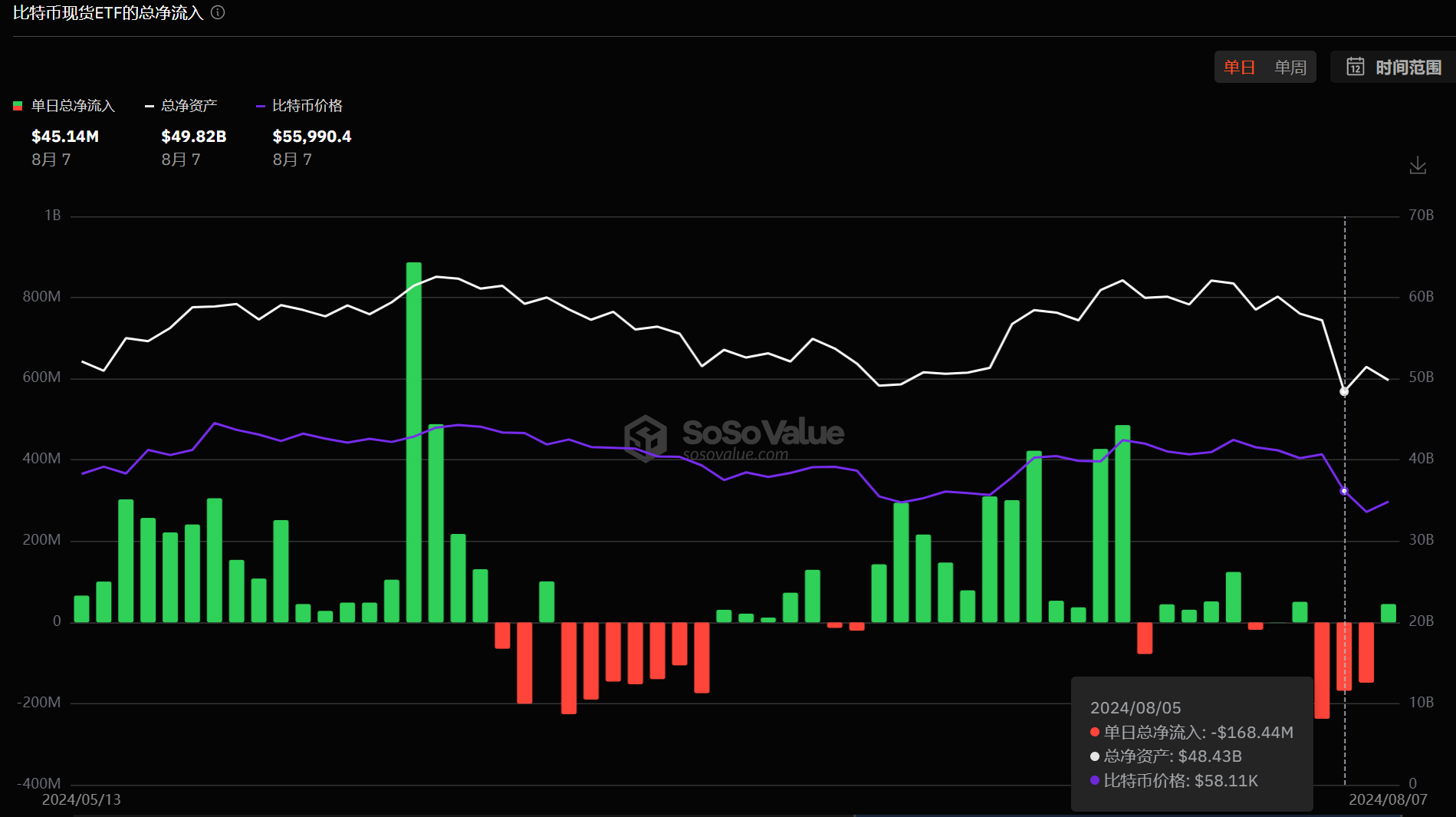The width and height of the screenshot is (1456, 817).
Task: Click the 2024/05/13 start date label
Action: (x=81, y=799)
